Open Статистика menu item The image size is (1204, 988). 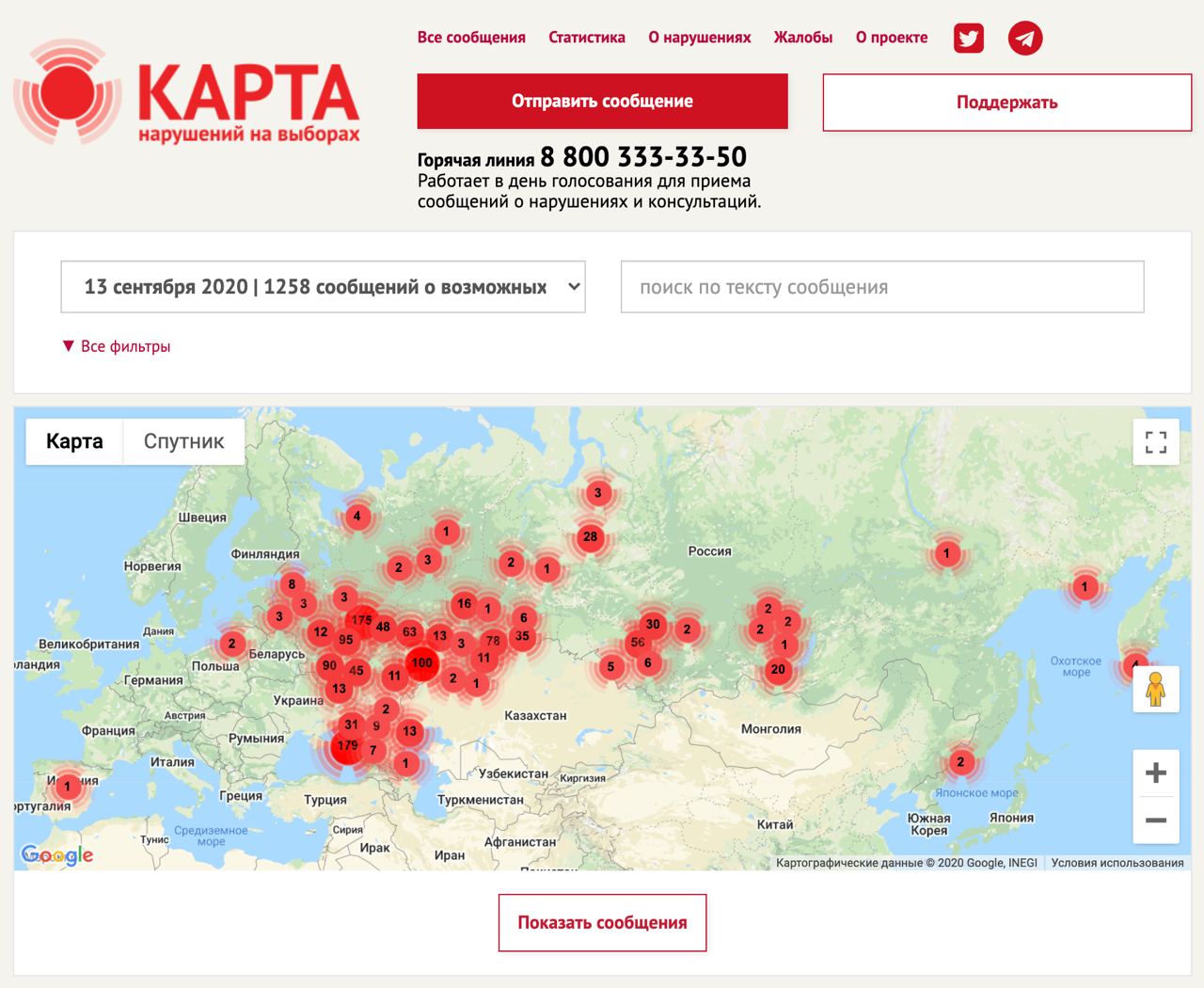coord(587,38)
